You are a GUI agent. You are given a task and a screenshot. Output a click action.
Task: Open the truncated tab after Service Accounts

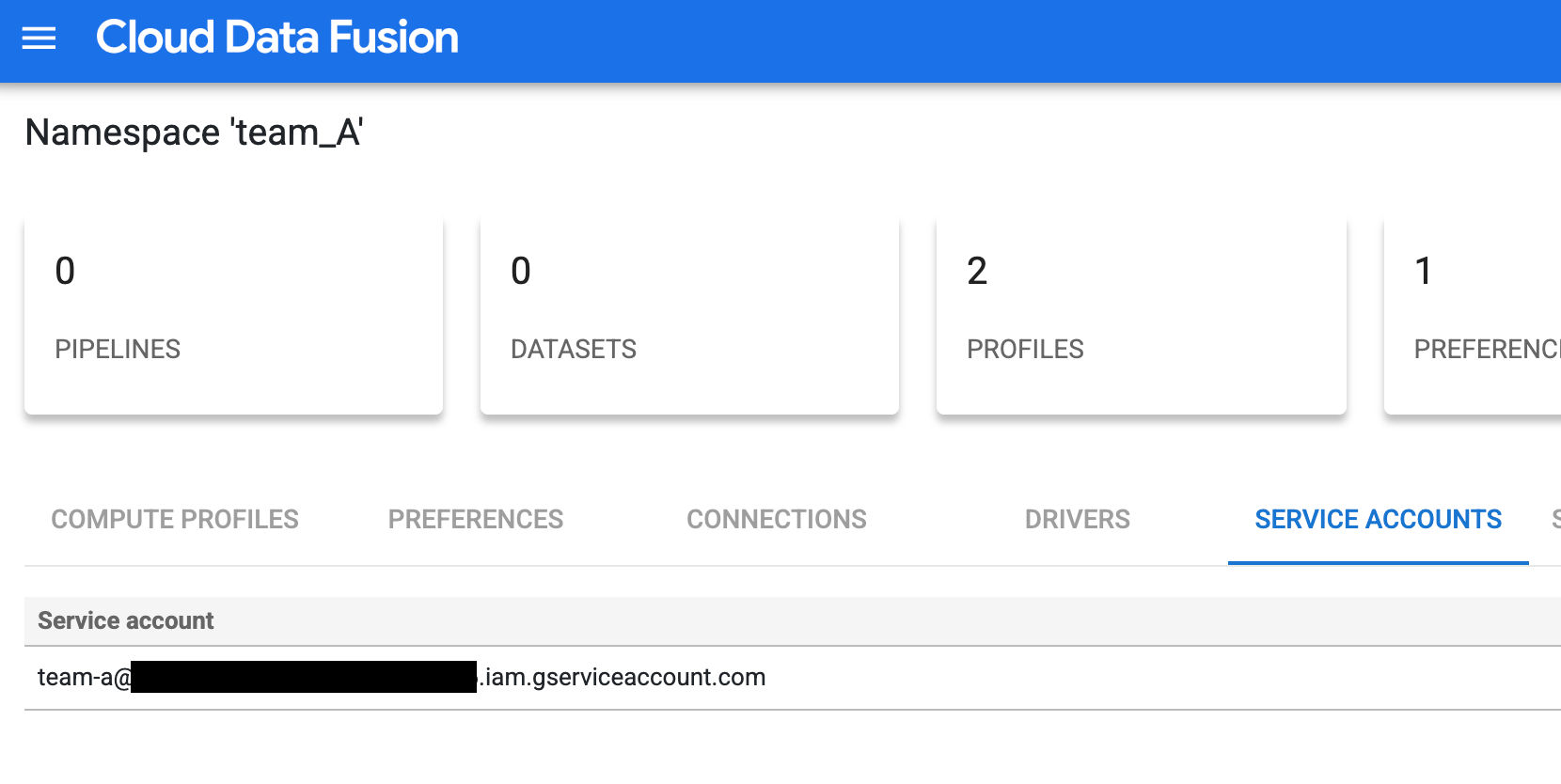coord(1553,518)
